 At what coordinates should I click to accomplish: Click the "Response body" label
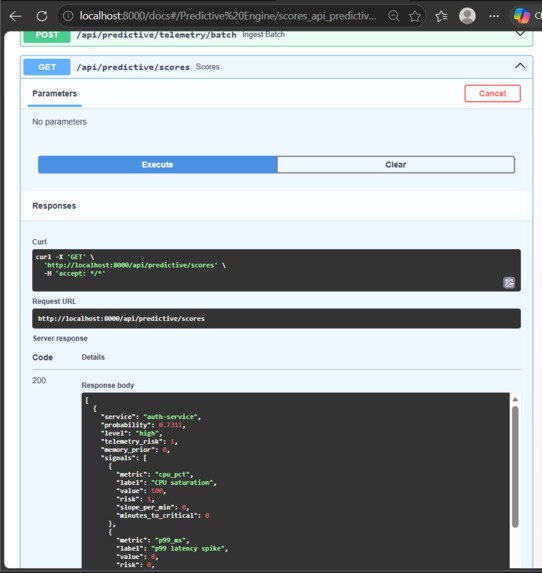pos(108,385)
